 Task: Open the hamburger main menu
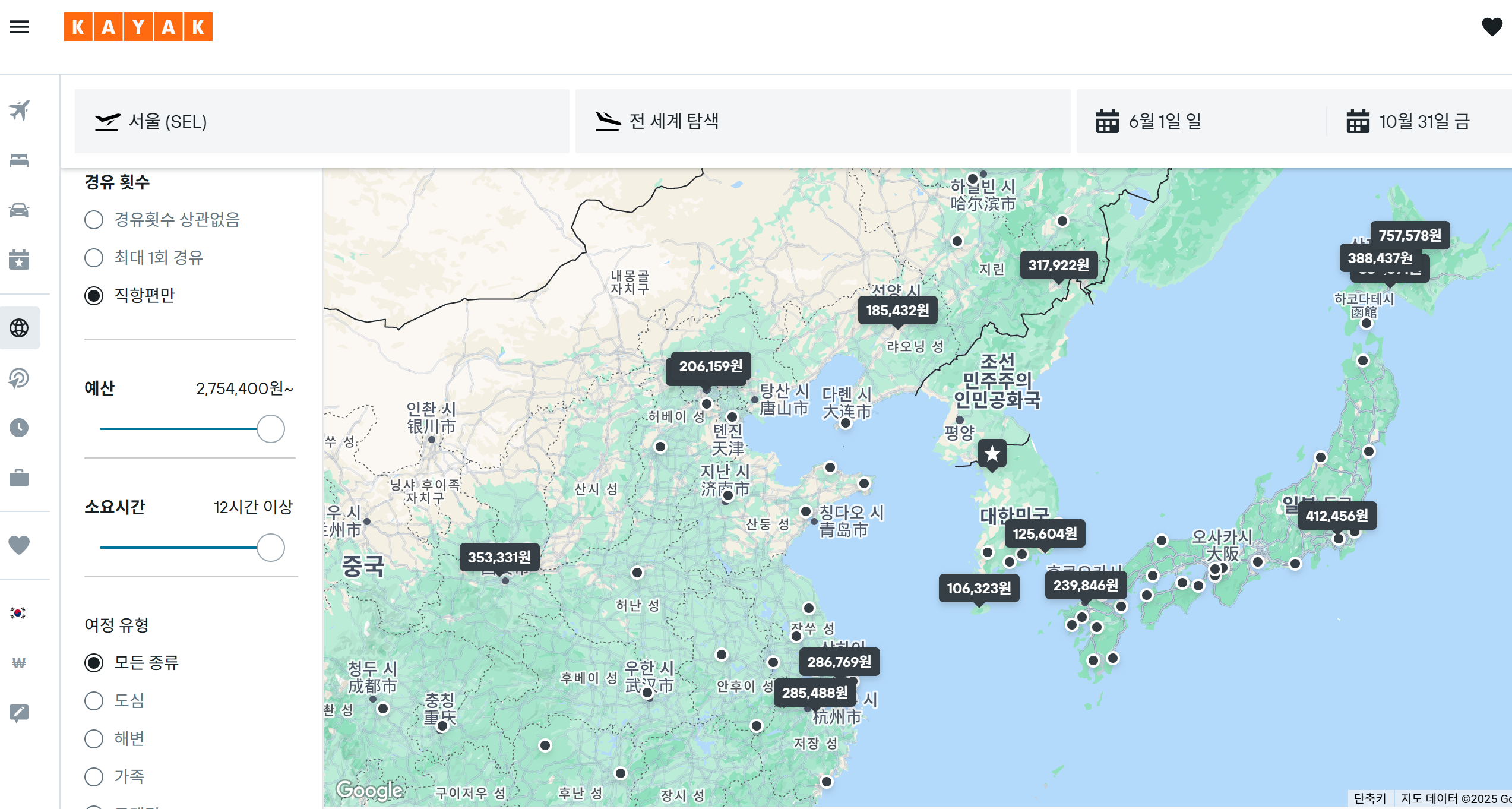click(19, 27)
